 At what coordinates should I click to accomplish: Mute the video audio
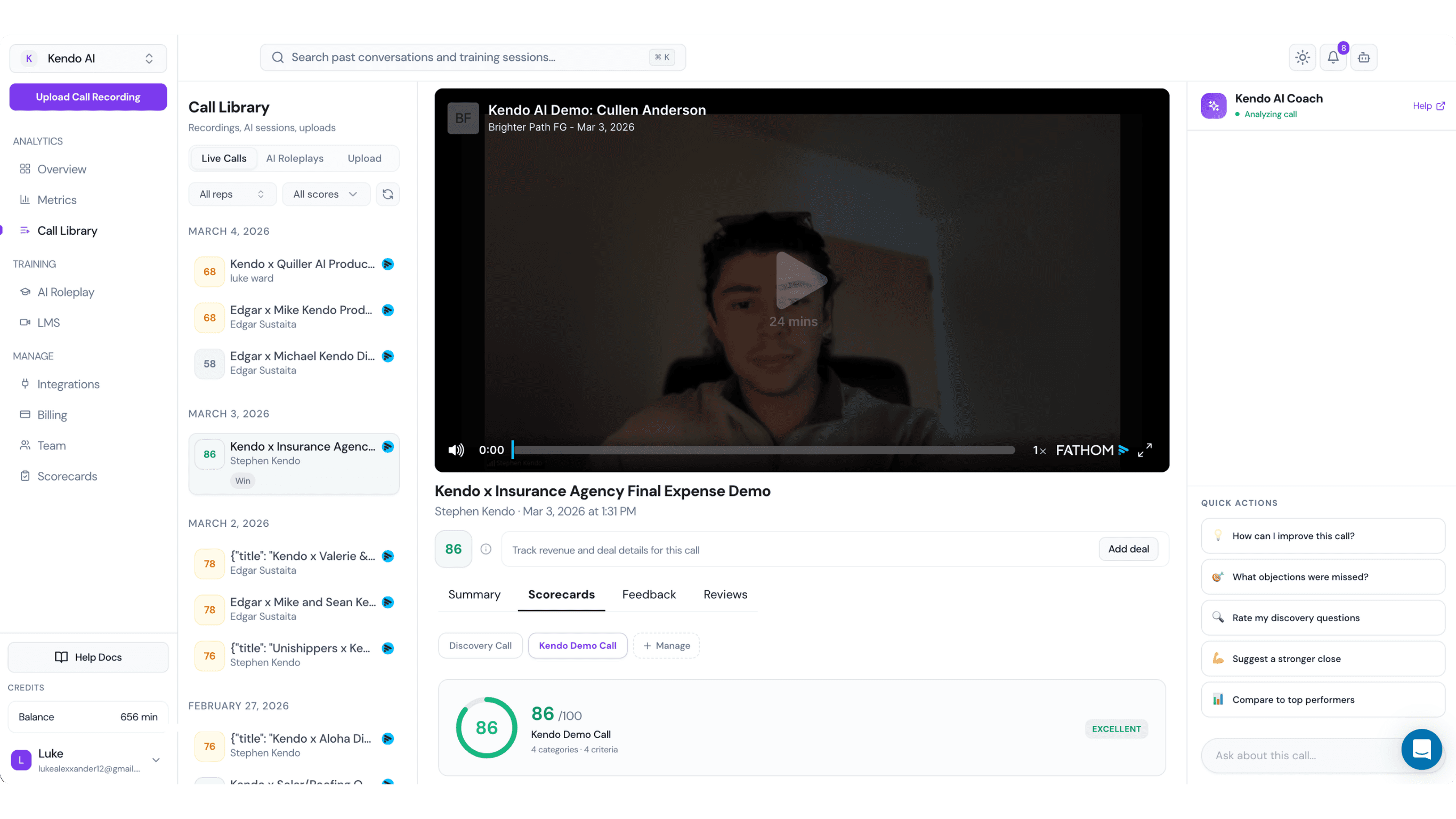pos(456,449)
